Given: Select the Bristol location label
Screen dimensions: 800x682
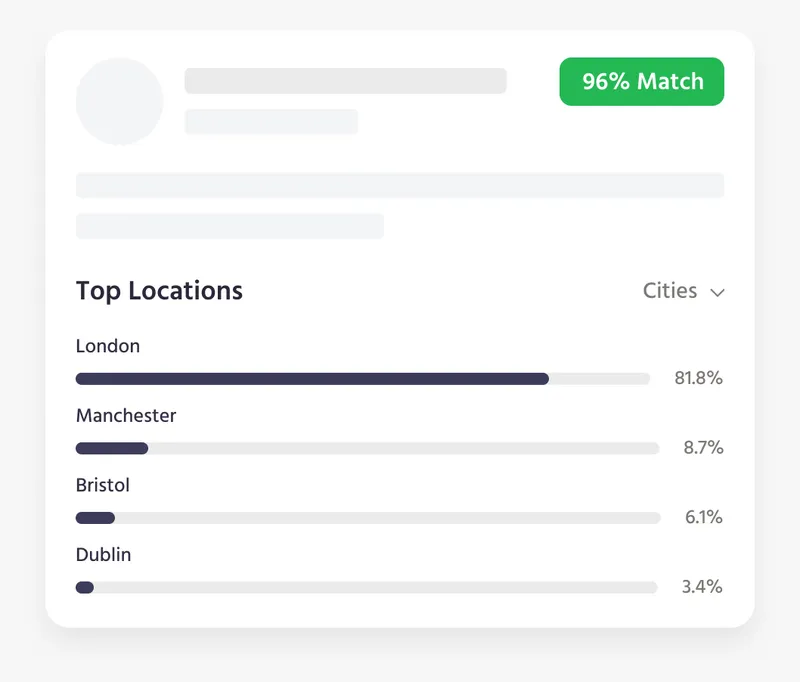Looking at the screenshot, I should 103,485.
